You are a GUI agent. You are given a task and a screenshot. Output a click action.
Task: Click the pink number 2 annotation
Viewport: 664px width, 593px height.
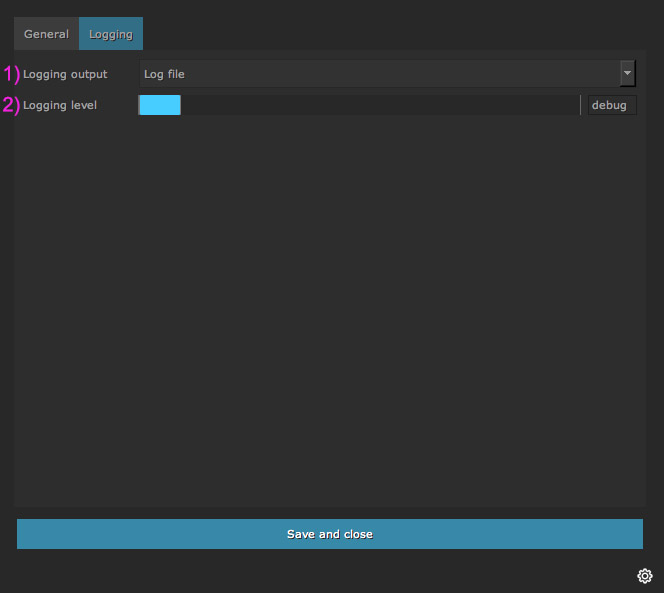coord(11,105)
